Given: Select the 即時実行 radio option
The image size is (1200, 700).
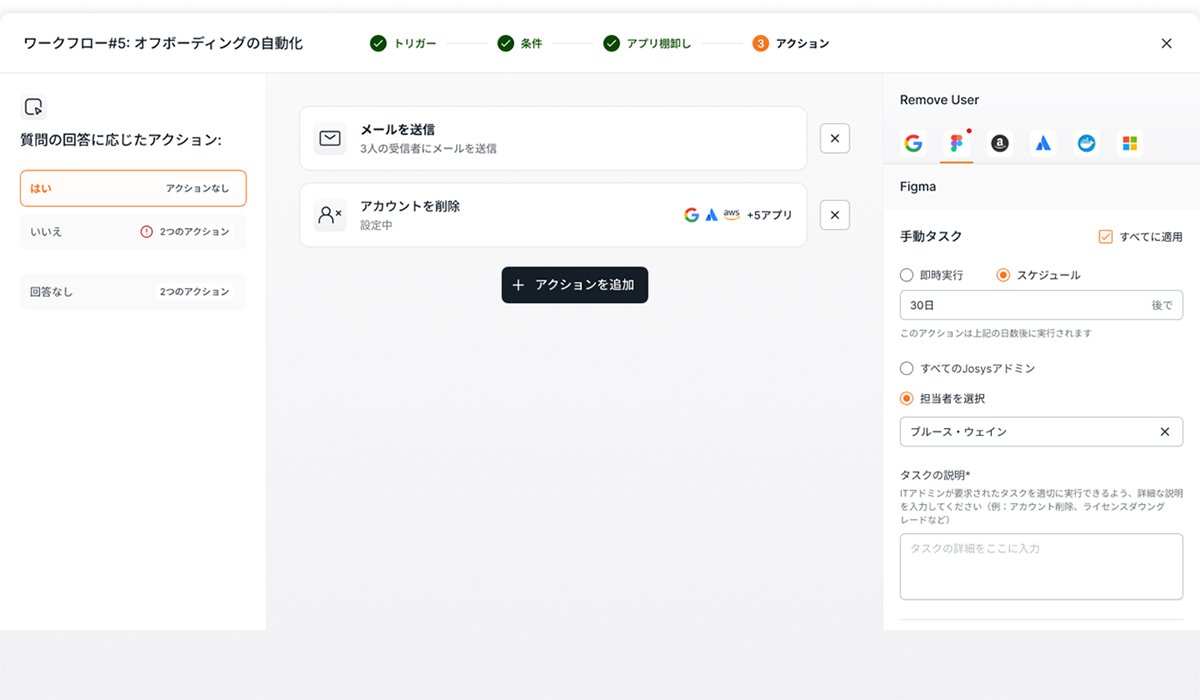Looking at the screenshot, I should 906,275.
